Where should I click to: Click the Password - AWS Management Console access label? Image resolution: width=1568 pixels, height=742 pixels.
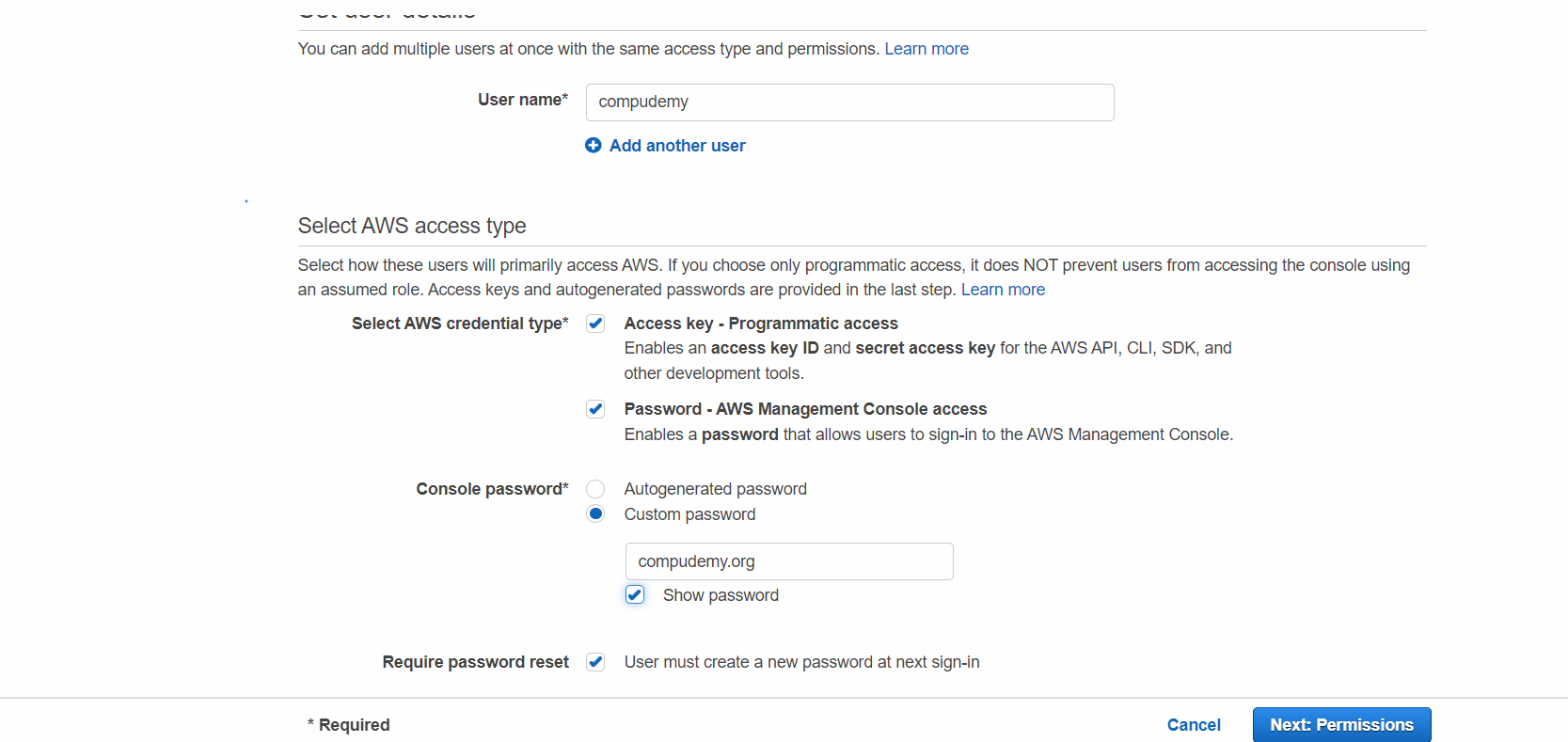tap(805, 409)
